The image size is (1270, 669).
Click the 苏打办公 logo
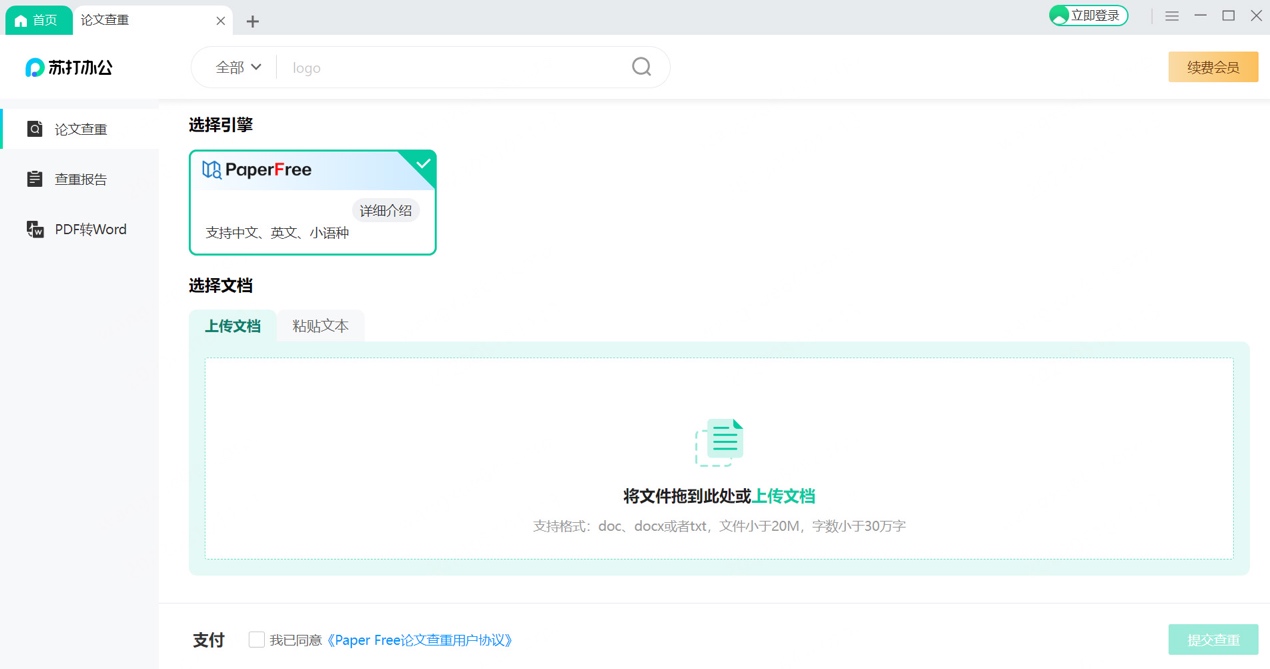[69, 67]
